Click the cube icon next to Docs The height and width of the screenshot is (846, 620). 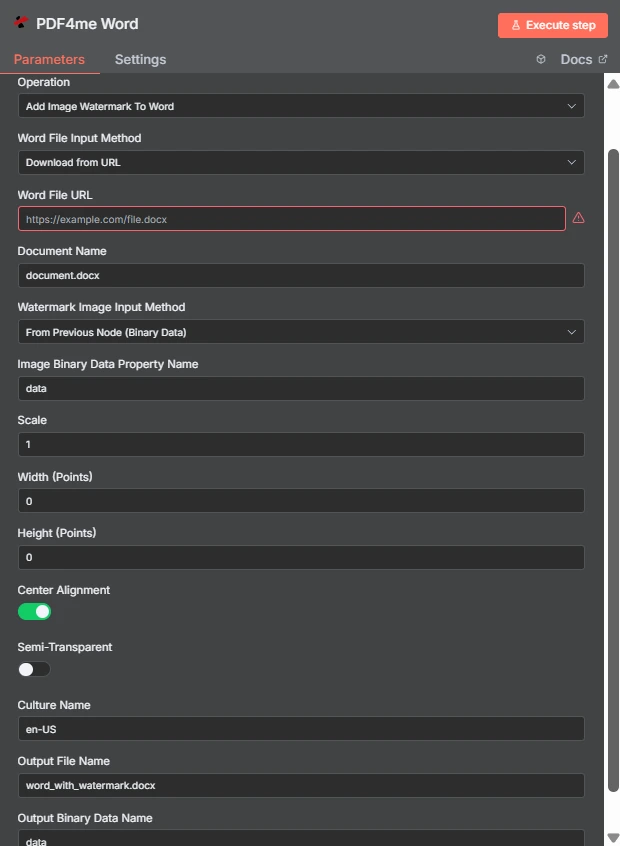[541, 59]
